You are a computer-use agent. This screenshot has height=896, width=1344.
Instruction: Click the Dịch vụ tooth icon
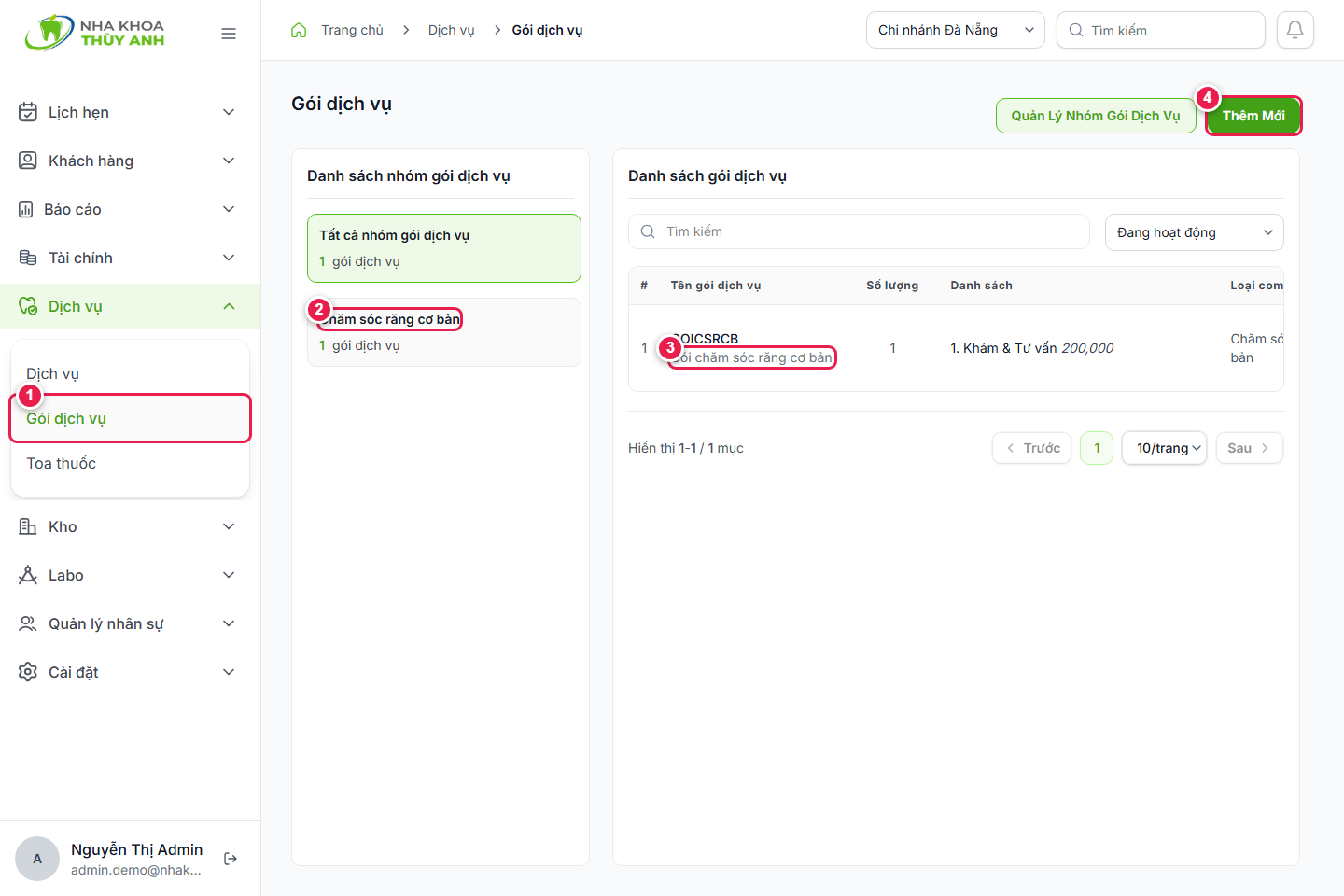pos(28,306)
